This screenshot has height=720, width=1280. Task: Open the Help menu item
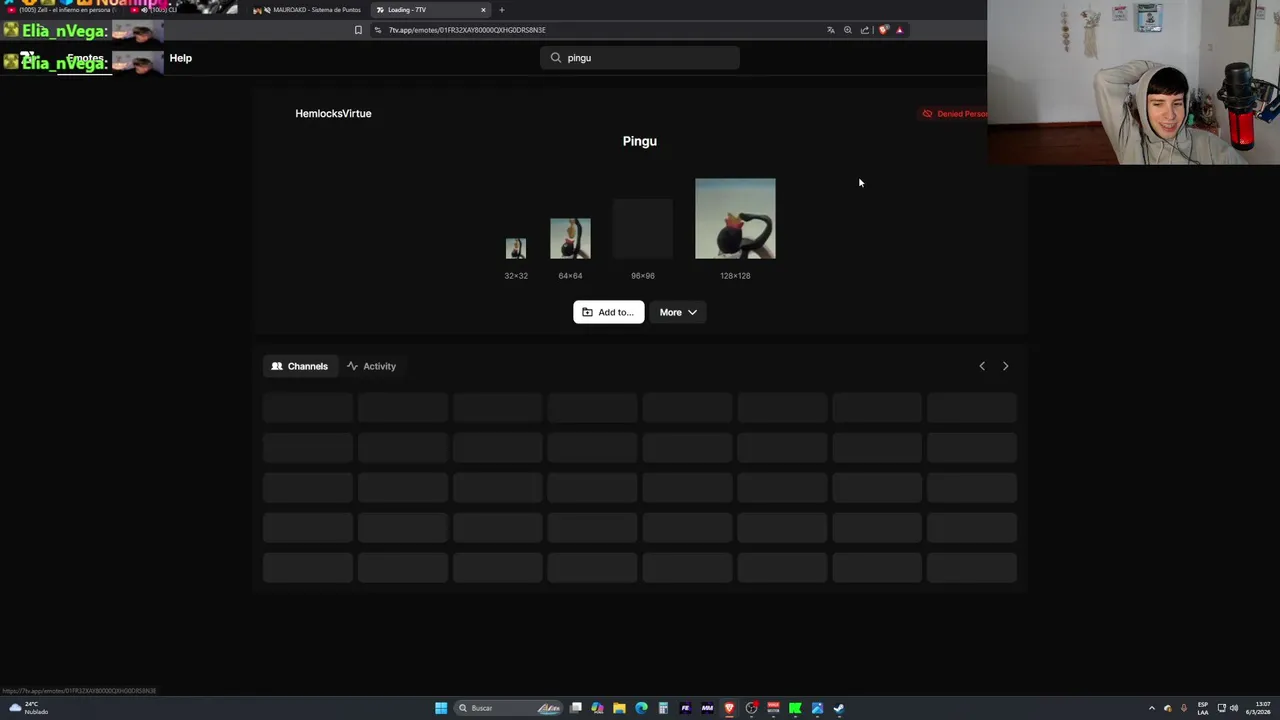pos(181,58)
